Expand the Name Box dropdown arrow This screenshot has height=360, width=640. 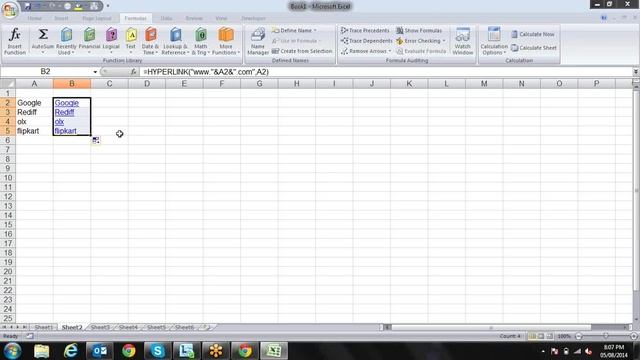point(95,72)
